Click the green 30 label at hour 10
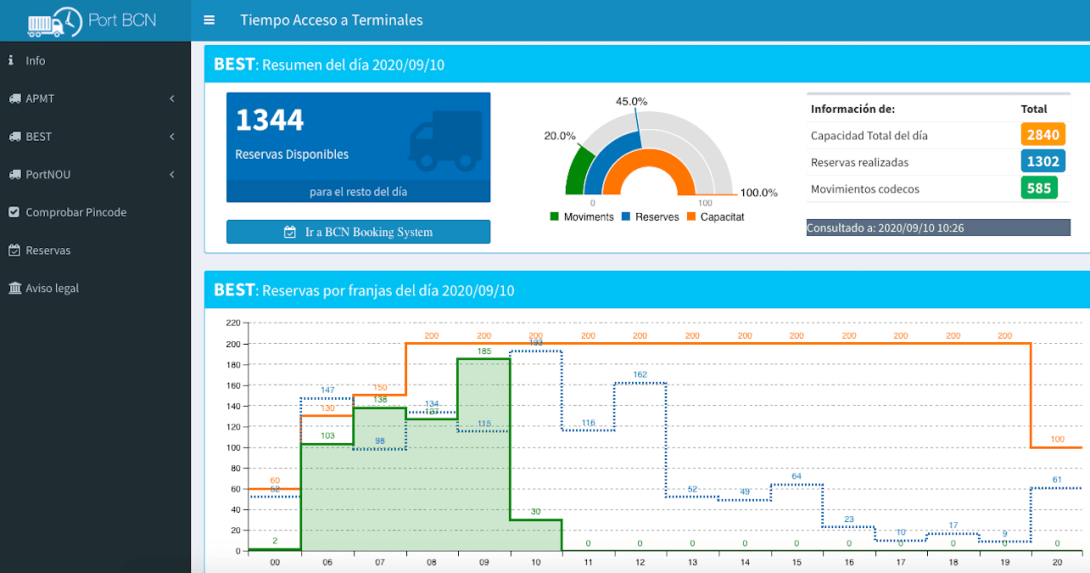This screenshot has width=1090, height=573. click(x=535, y=512)
